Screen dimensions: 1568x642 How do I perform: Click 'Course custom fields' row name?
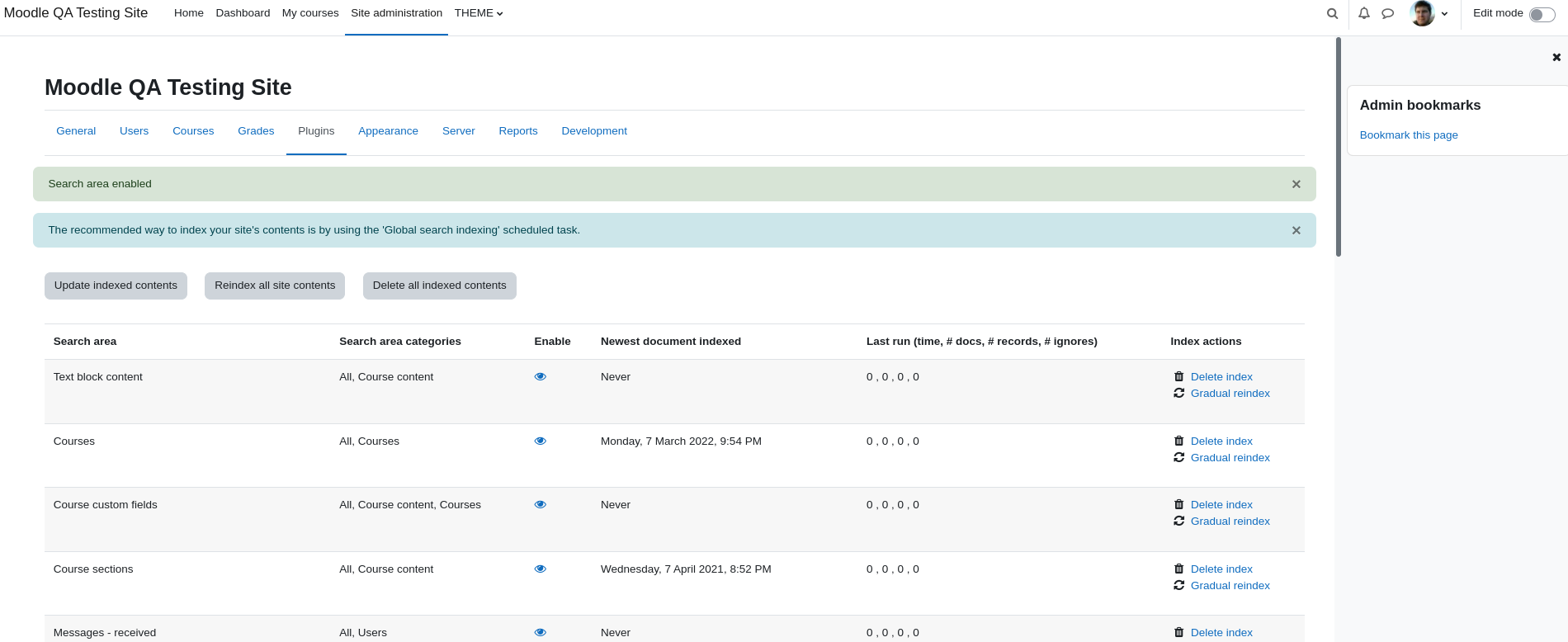click(x=105, y=505)
